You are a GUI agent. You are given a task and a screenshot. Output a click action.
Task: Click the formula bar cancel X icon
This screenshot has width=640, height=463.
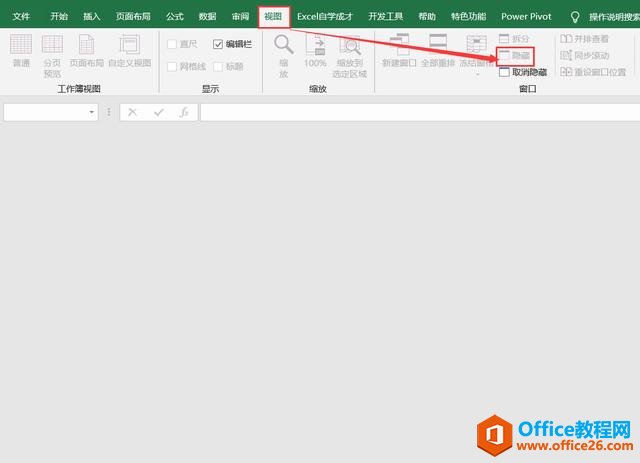click(x=132, y=112)
